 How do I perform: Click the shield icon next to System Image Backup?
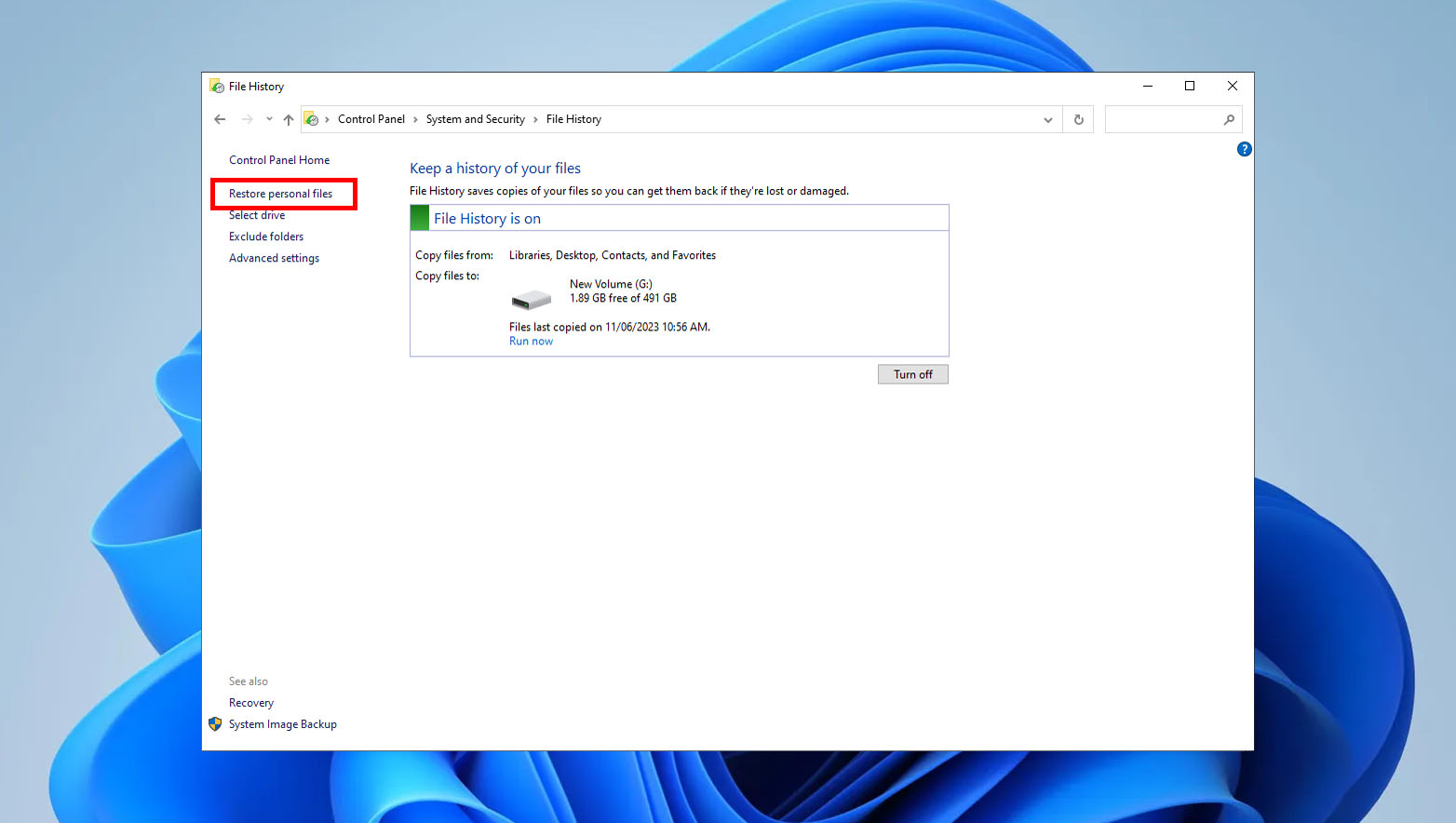pos(215,724)
